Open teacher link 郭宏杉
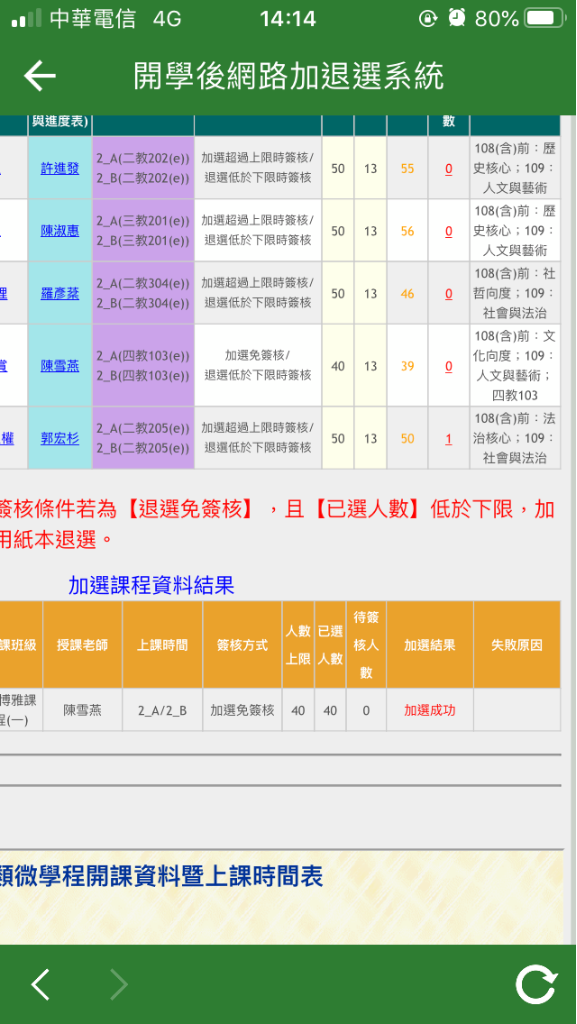 [x=60, y=438]
